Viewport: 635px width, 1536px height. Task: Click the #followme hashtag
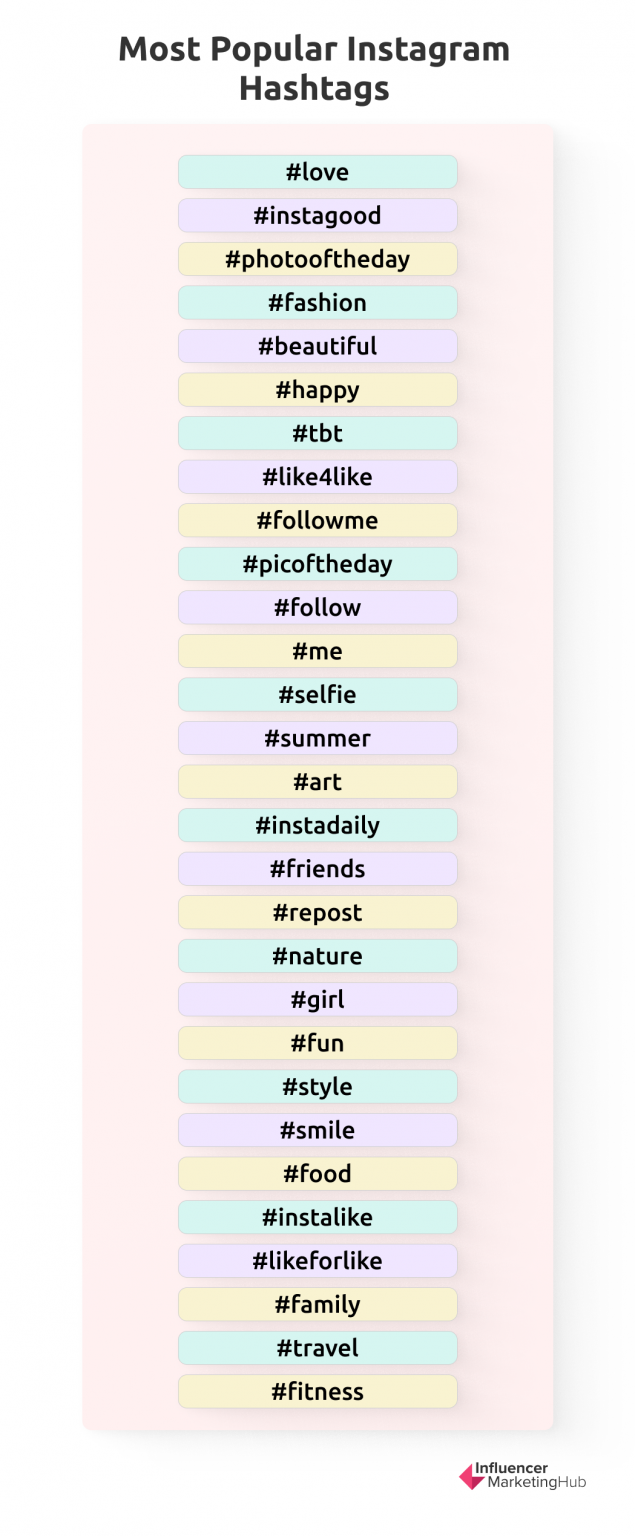click(317, 520)
